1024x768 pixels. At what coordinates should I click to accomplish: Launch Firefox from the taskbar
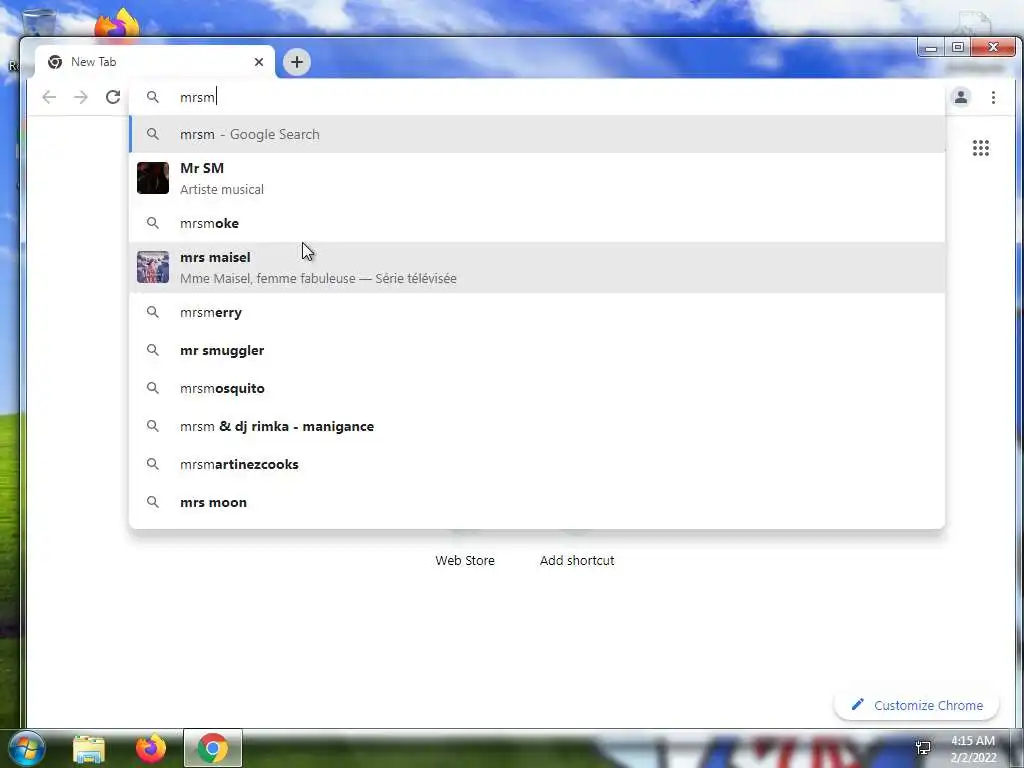point(151,748)
